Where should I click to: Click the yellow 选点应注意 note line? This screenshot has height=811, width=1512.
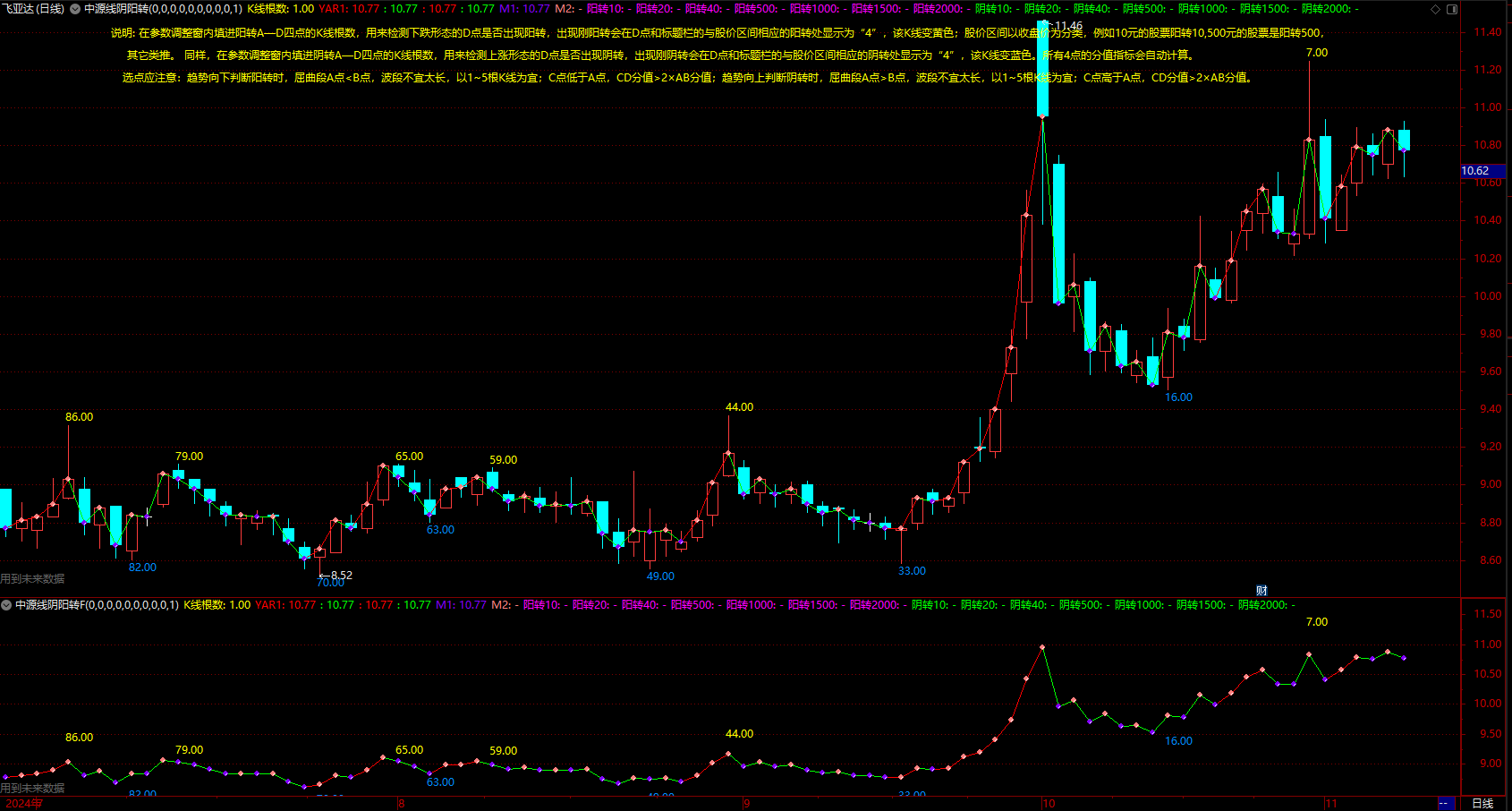pos(689,78)
